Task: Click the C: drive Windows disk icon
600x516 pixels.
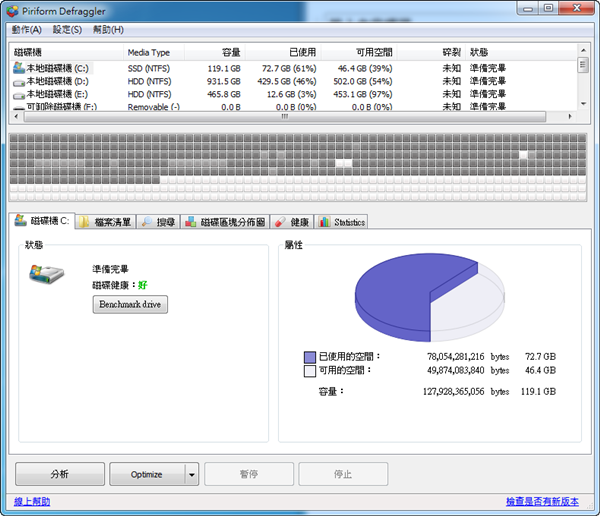Action: [x=19, y=68]
